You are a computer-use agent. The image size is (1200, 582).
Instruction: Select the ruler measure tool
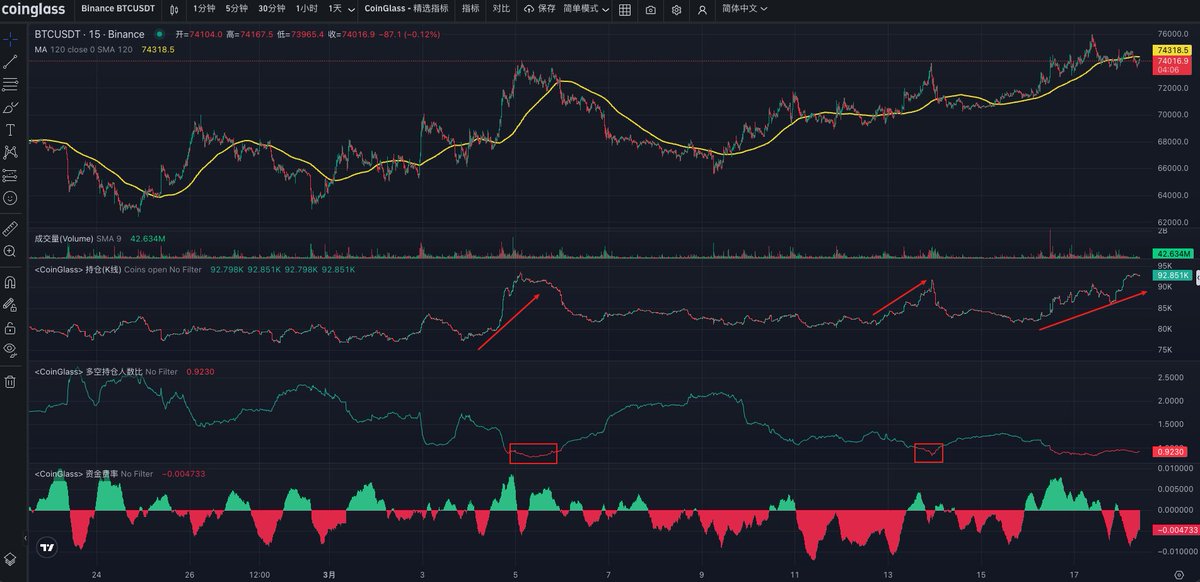(x=10, y=229)
